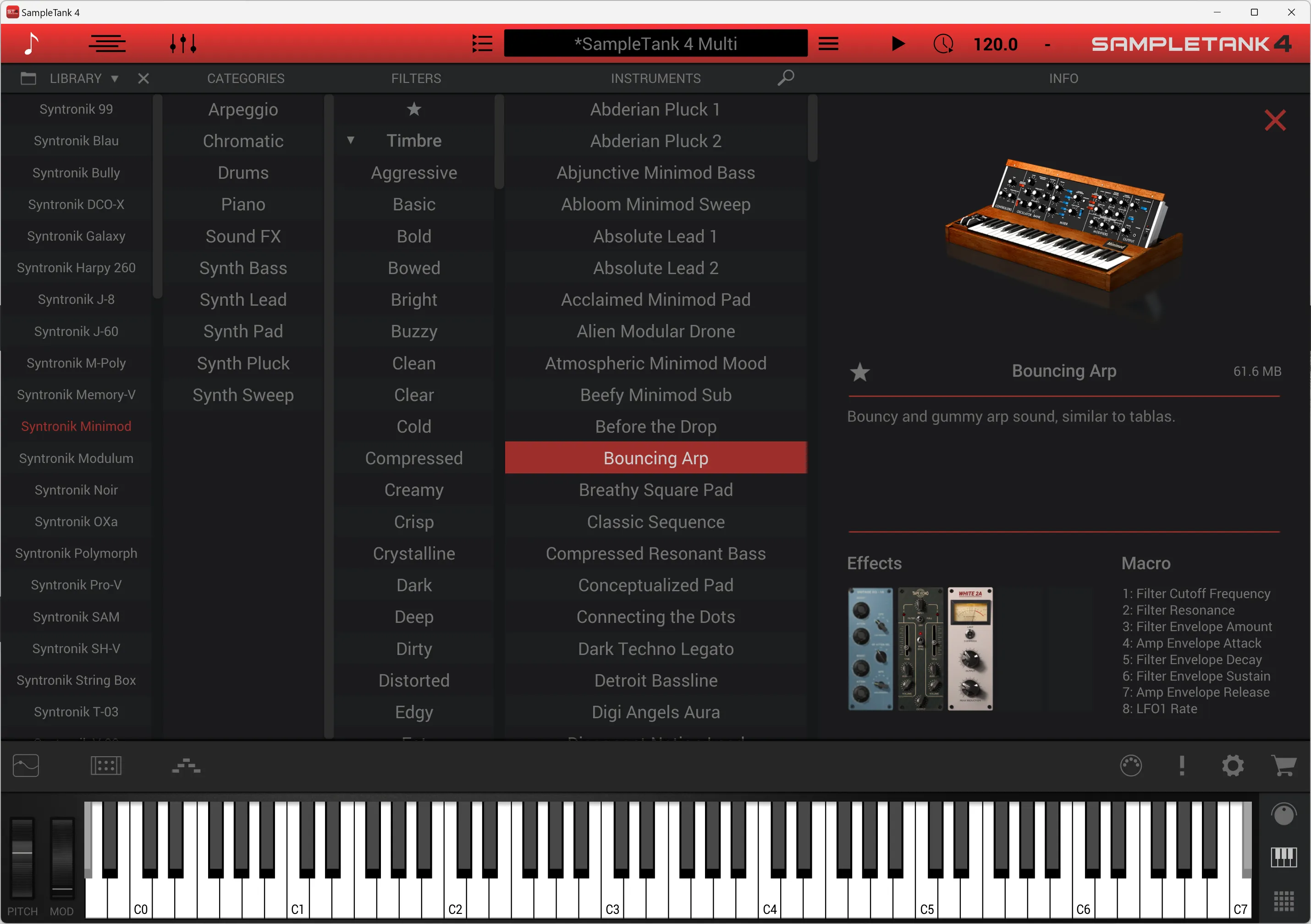Viewport: 1311px width, 924px height.
Task: Select the Synth Pluck category
Action: coord(242,363)
